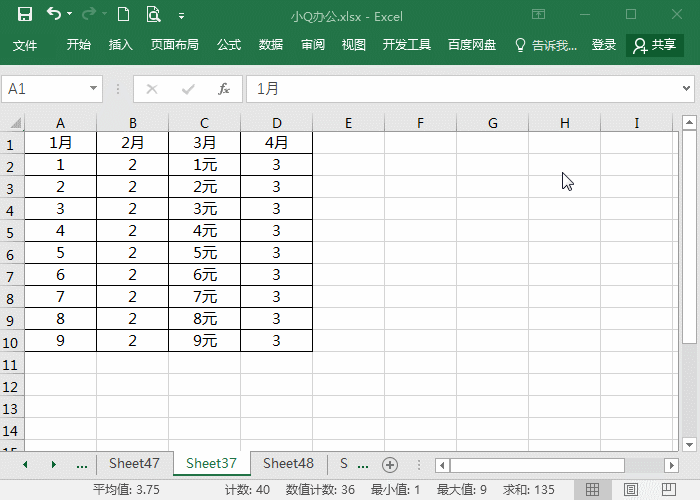This screenshot has width=700, height=500.
Task: Click cell C10 containing 9元
Action: click(204, 341)
